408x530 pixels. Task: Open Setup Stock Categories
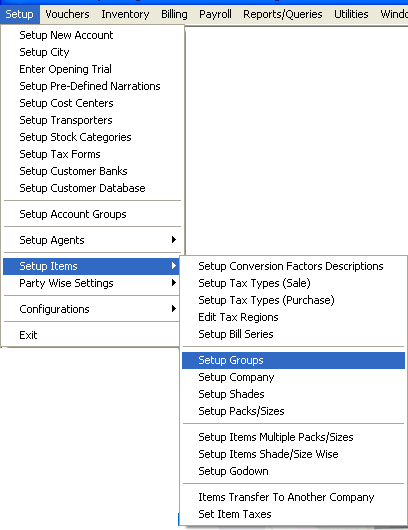92,137
